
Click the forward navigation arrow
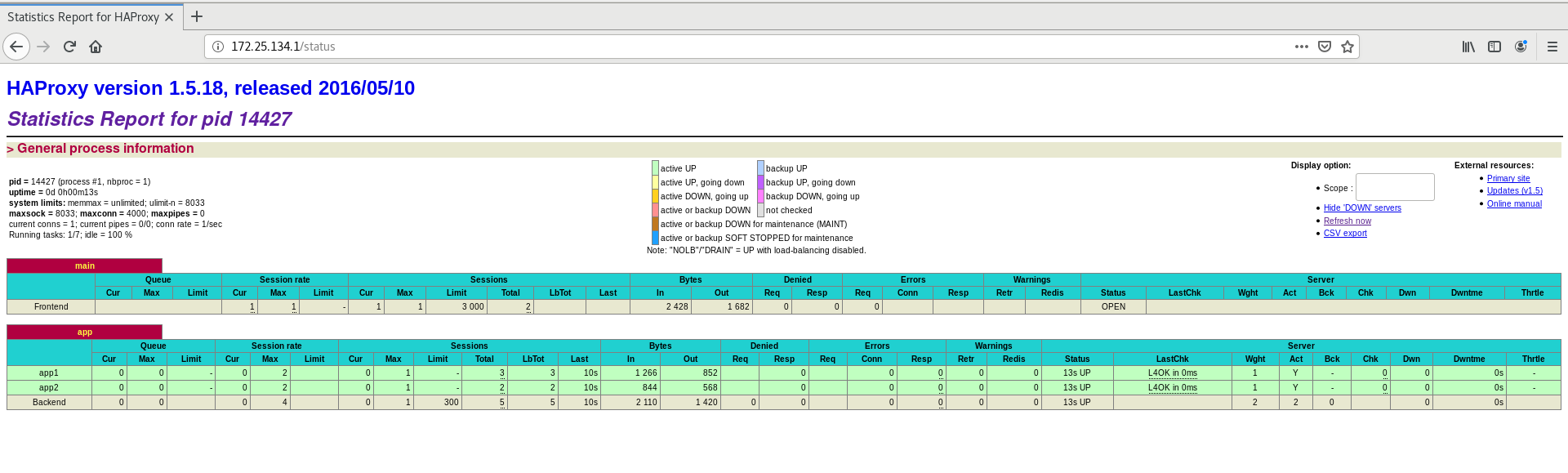(43, 47)
